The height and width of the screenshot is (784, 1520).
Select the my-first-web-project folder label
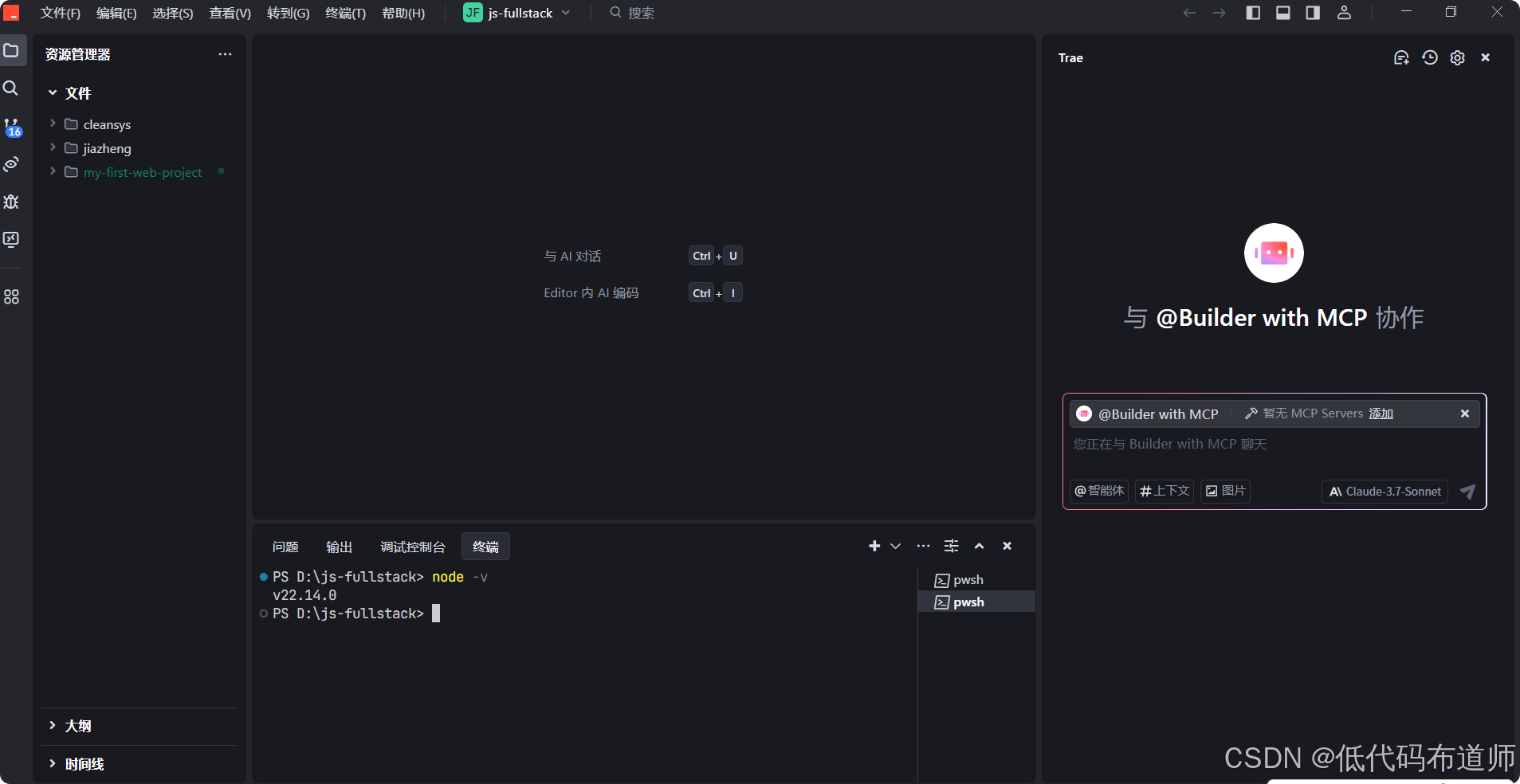tap(143, 172)
